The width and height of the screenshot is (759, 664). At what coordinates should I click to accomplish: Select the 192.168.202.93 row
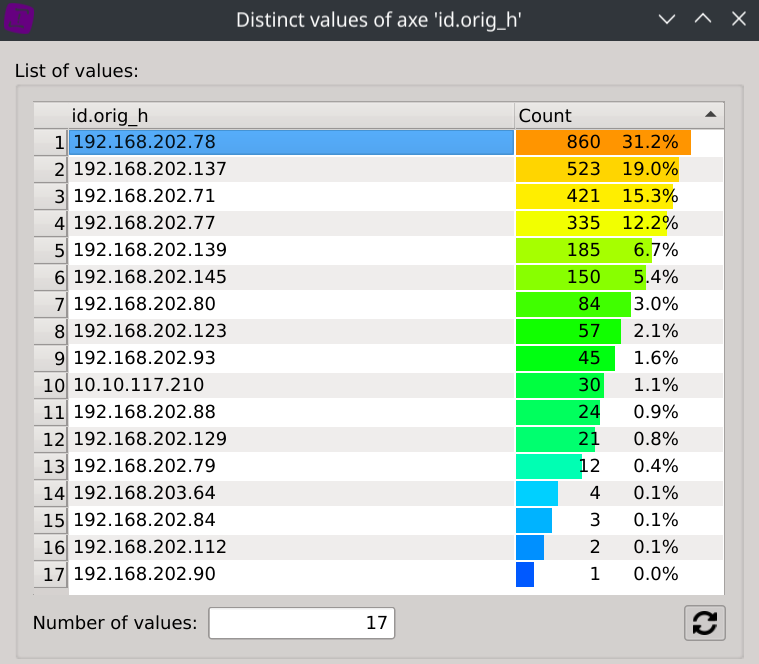click(x=290, y=358)
